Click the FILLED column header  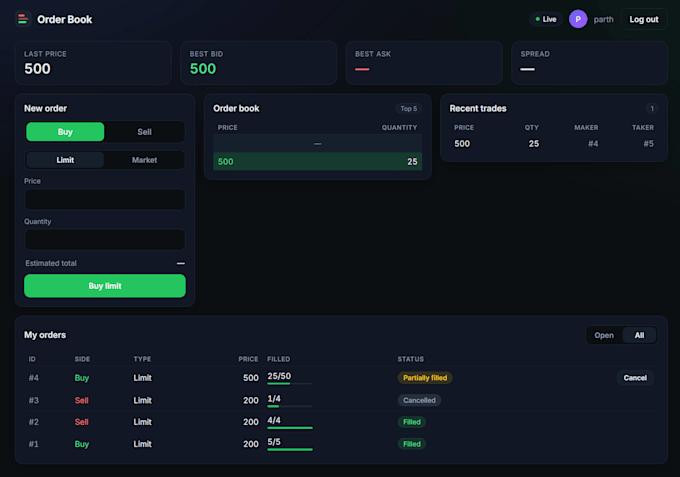(278, 359)
